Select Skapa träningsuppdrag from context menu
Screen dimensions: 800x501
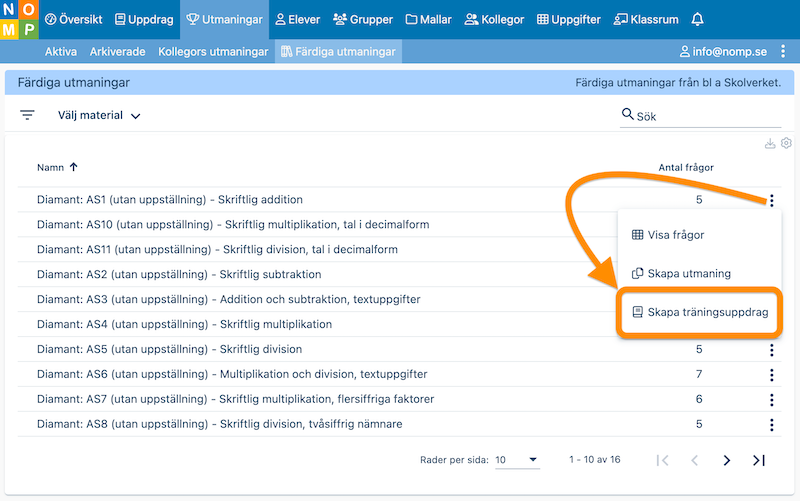[x=700, y=312]
